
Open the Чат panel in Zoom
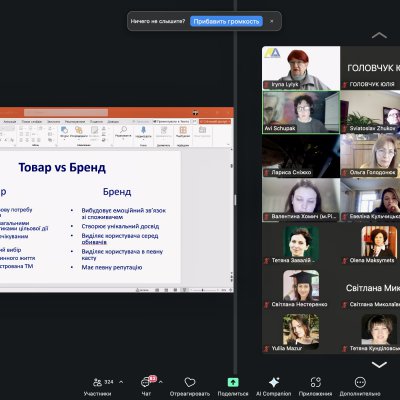click(146, 387)
